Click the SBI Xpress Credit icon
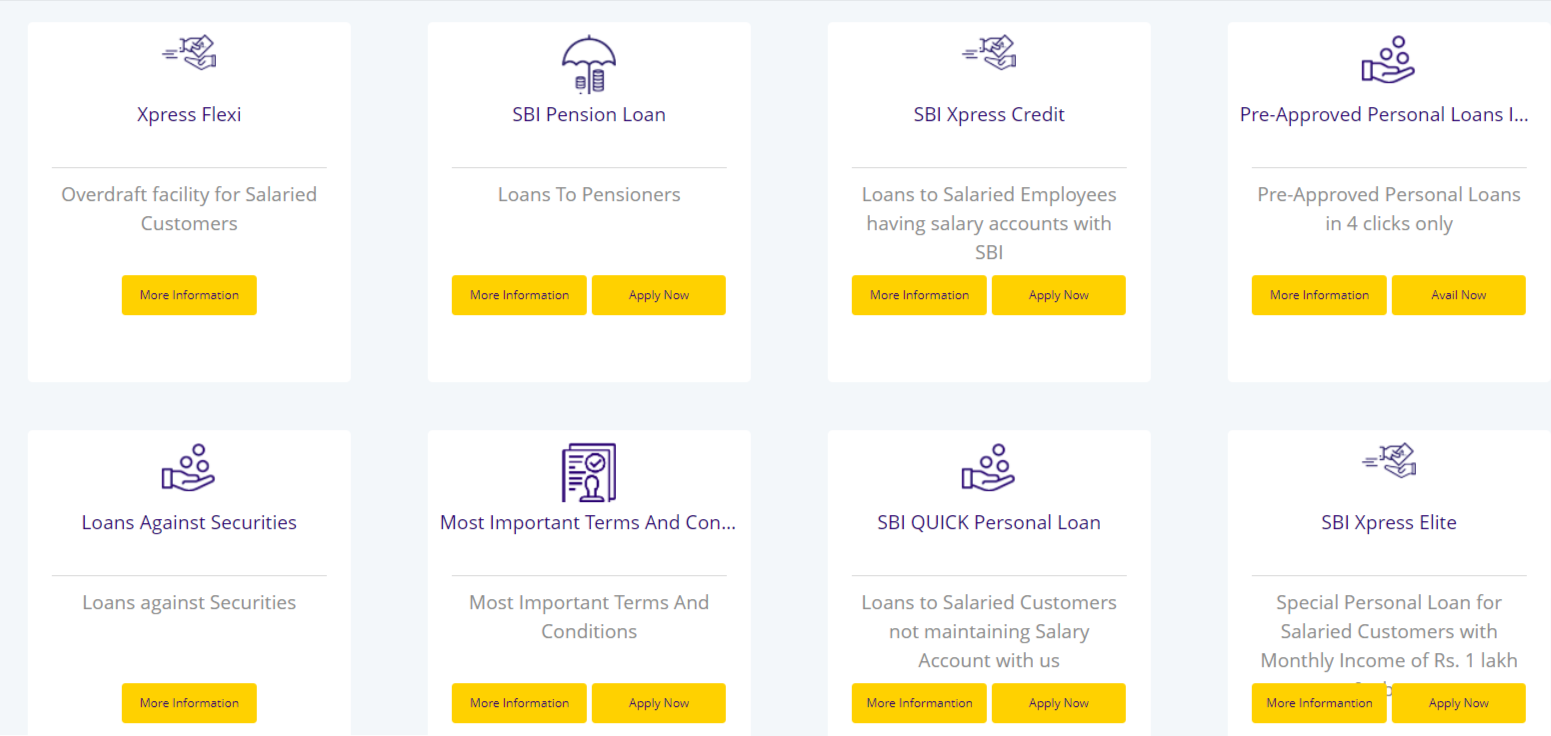 tap(989, 53)
